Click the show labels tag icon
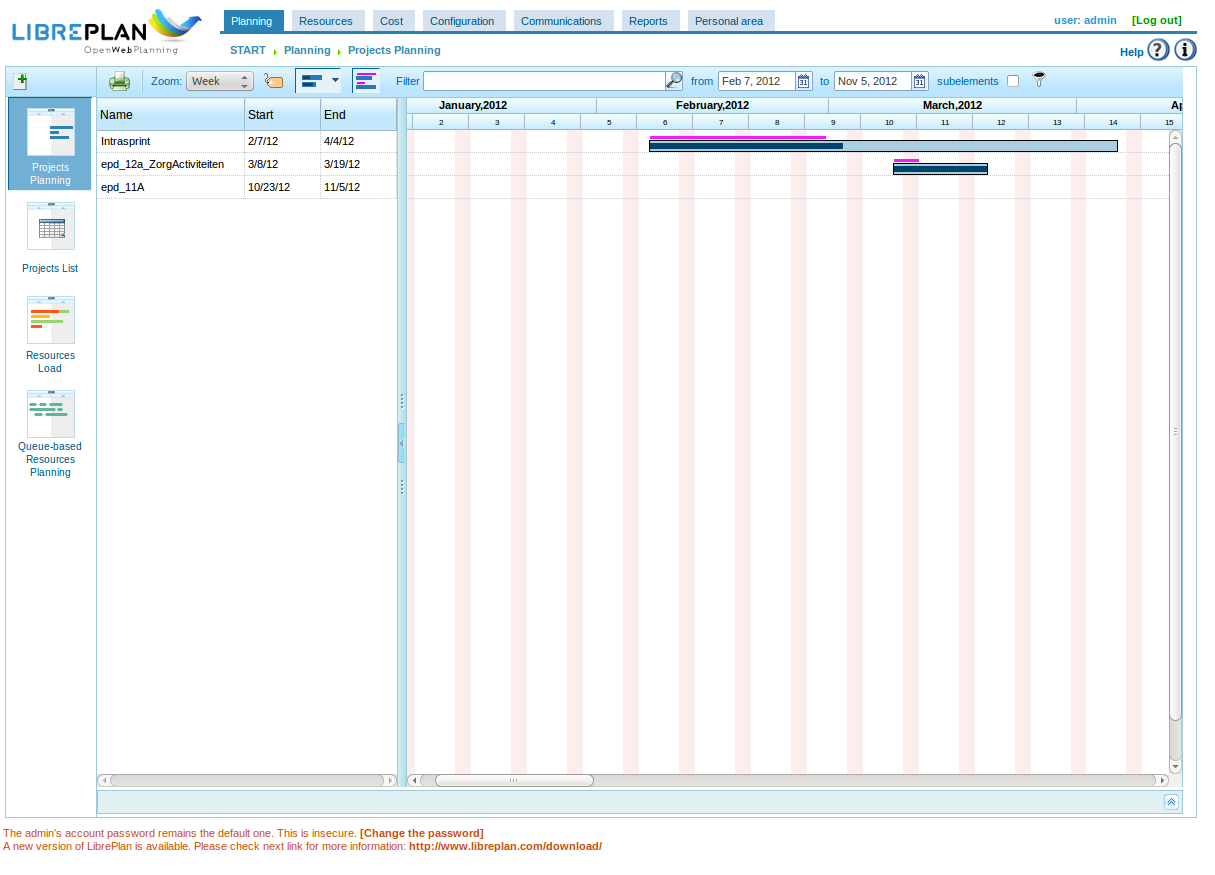Viewport: 1215px width, 875px height. coord(273,81)
